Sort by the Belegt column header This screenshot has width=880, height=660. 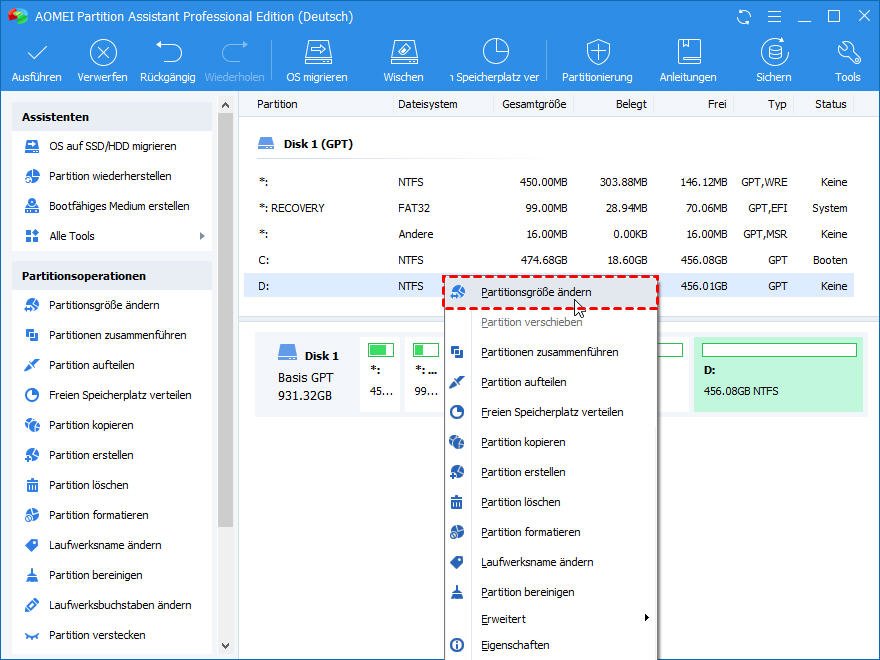coord(631,104)
